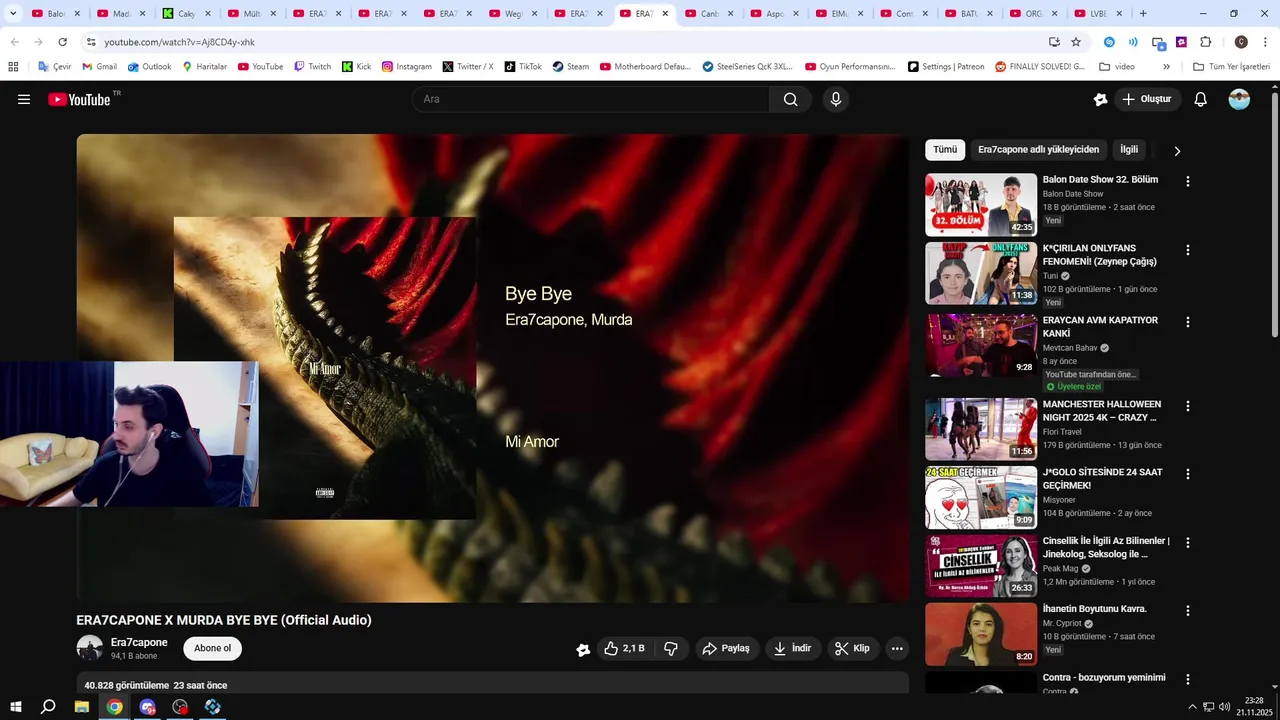Open options for İhanetin Boyutunu Kavra video
1280x720 pixels.
pos(1188,610)
